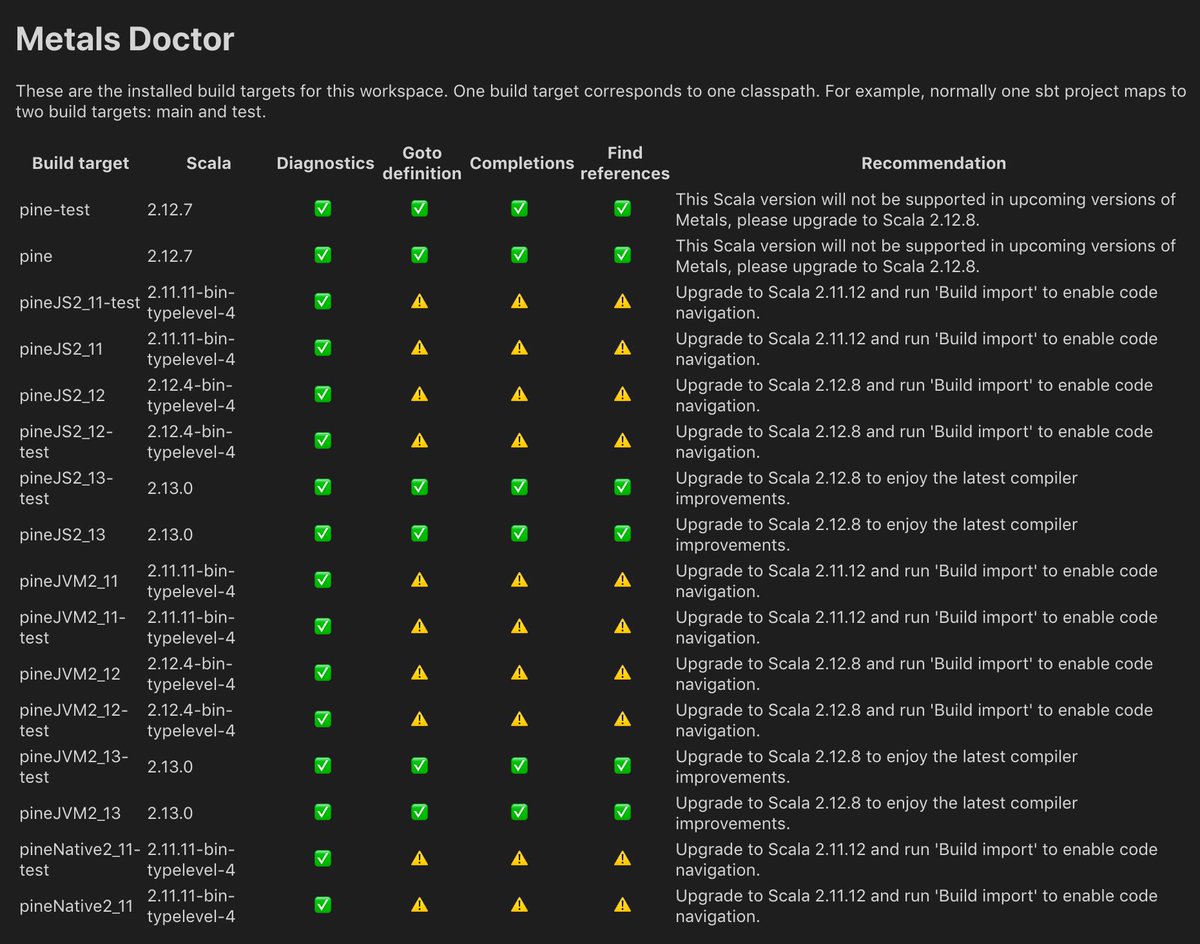Click Find references checkmark for pine-test
Image resolution: width=1200 pixels, height=944 pixels.
pos(622,209)
